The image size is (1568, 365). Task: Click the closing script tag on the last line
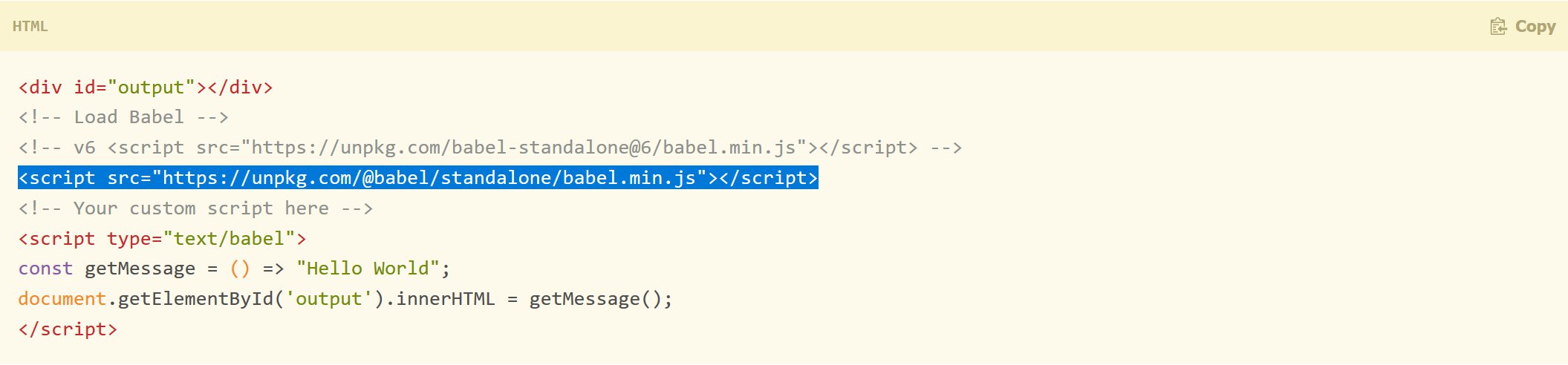(68, 329)
